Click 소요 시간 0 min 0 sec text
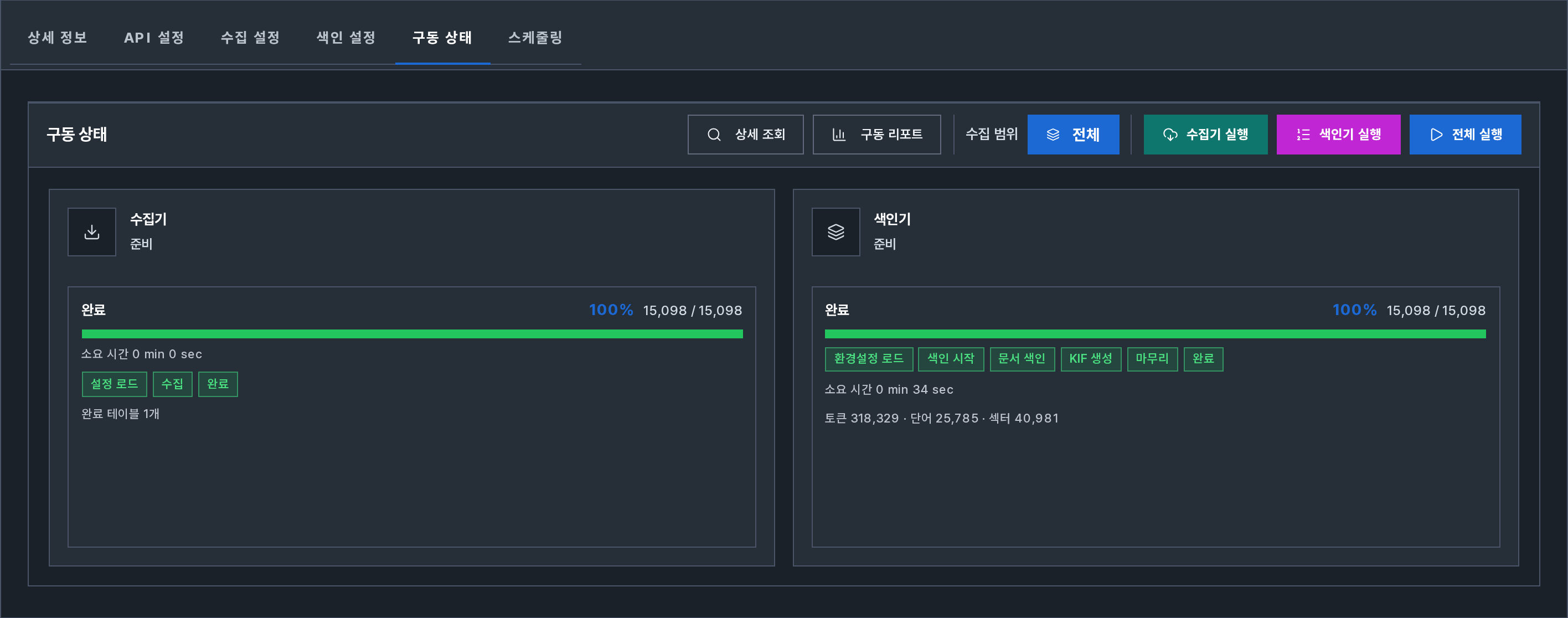The height and width of the screenshot is (618, 1568). pos(142,354)
